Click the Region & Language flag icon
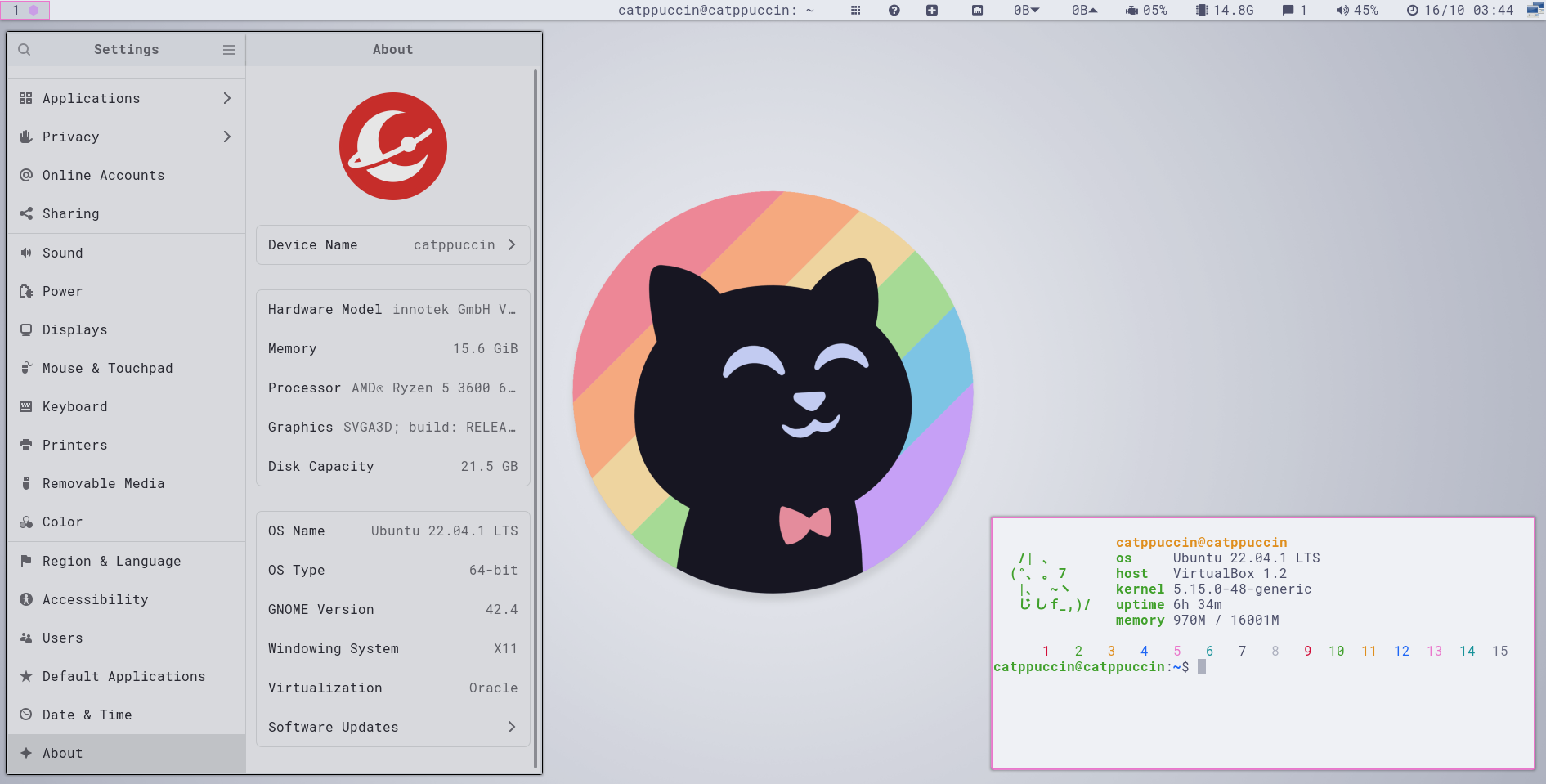1546x784 pixels. (26, 561)
